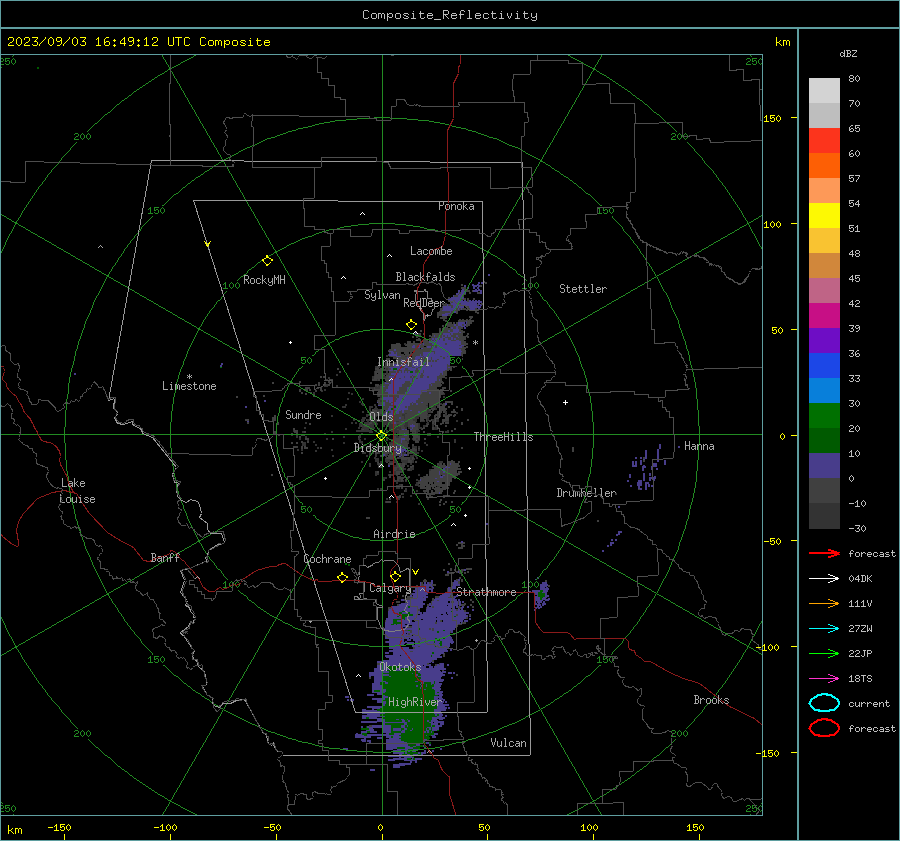The image size is (900, 841).
Task: Click the Vulcan city label
Action: 509,743
